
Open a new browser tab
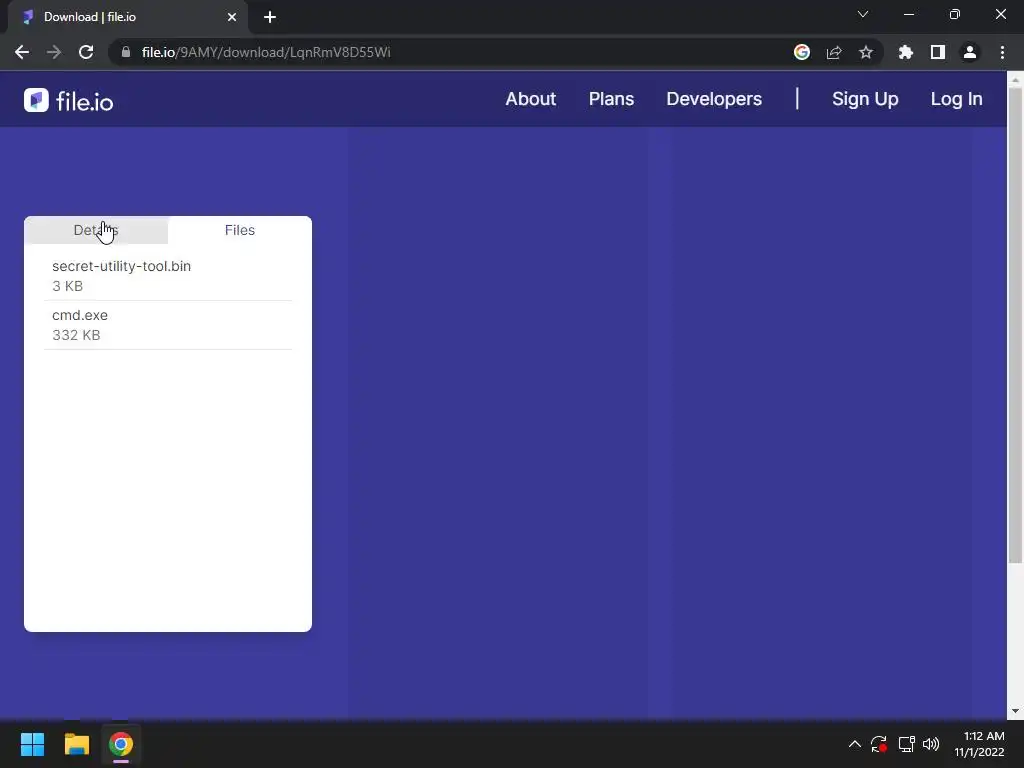(270, 17)
